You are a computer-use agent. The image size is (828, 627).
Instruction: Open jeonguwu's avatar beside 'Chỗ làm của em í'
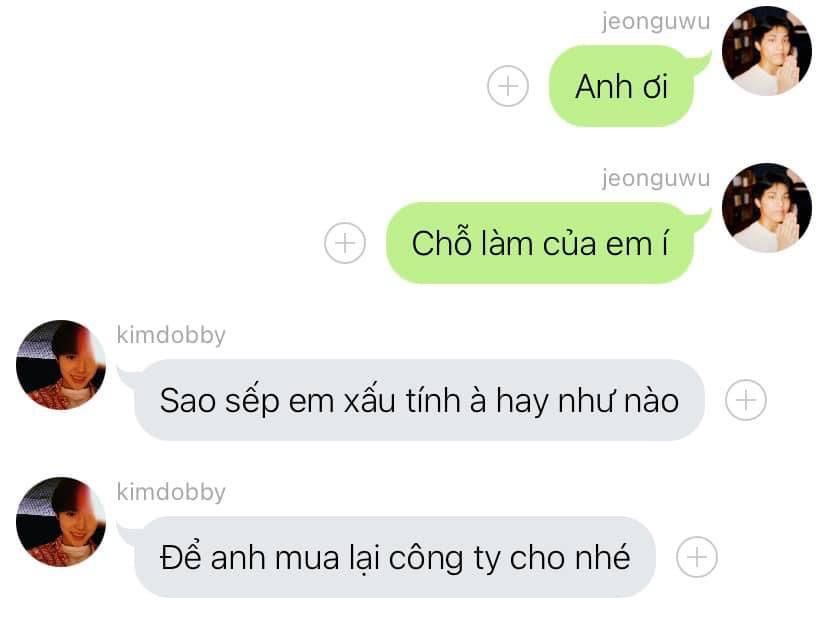point(767,208)
